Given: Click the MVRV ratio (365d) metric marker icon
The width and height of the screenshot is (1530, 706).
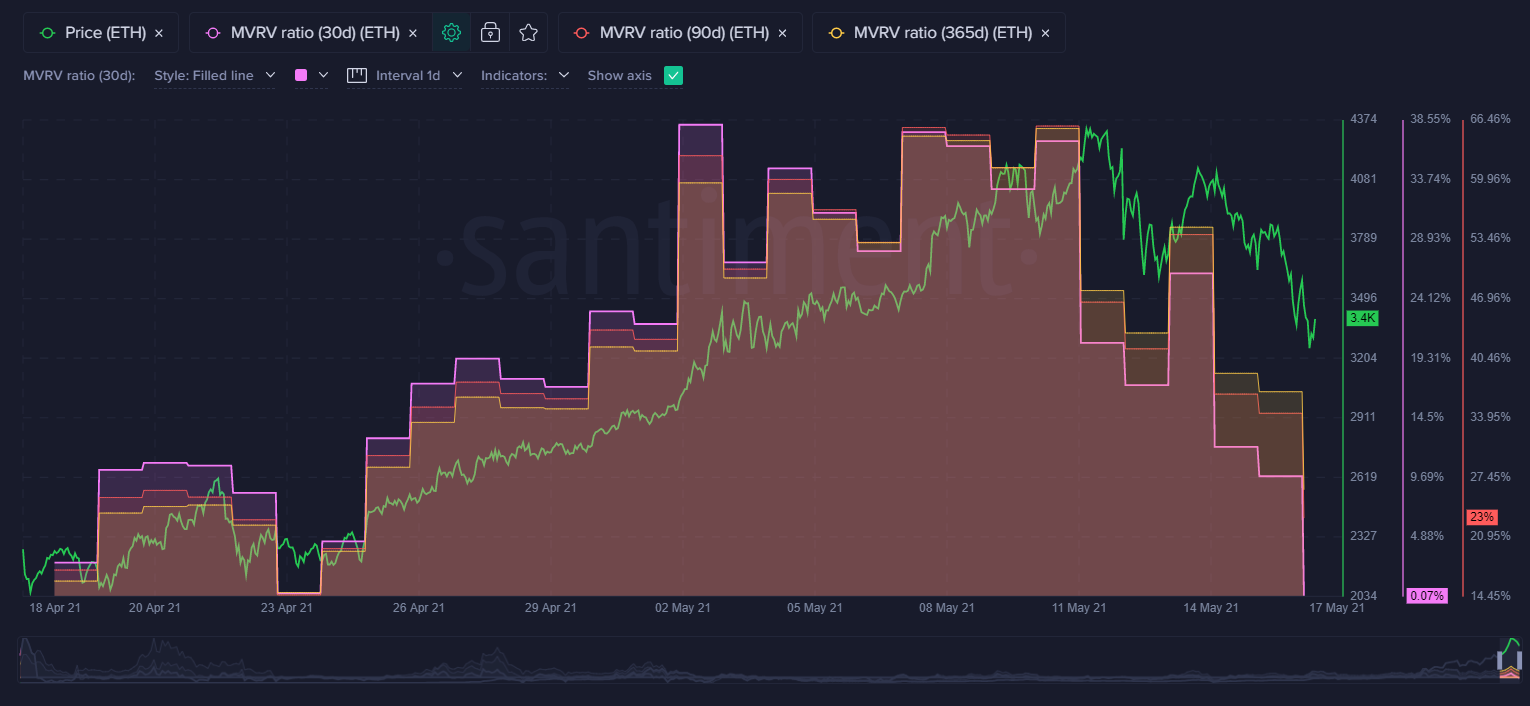Looking at the screenshot, I should coord(836,32).
